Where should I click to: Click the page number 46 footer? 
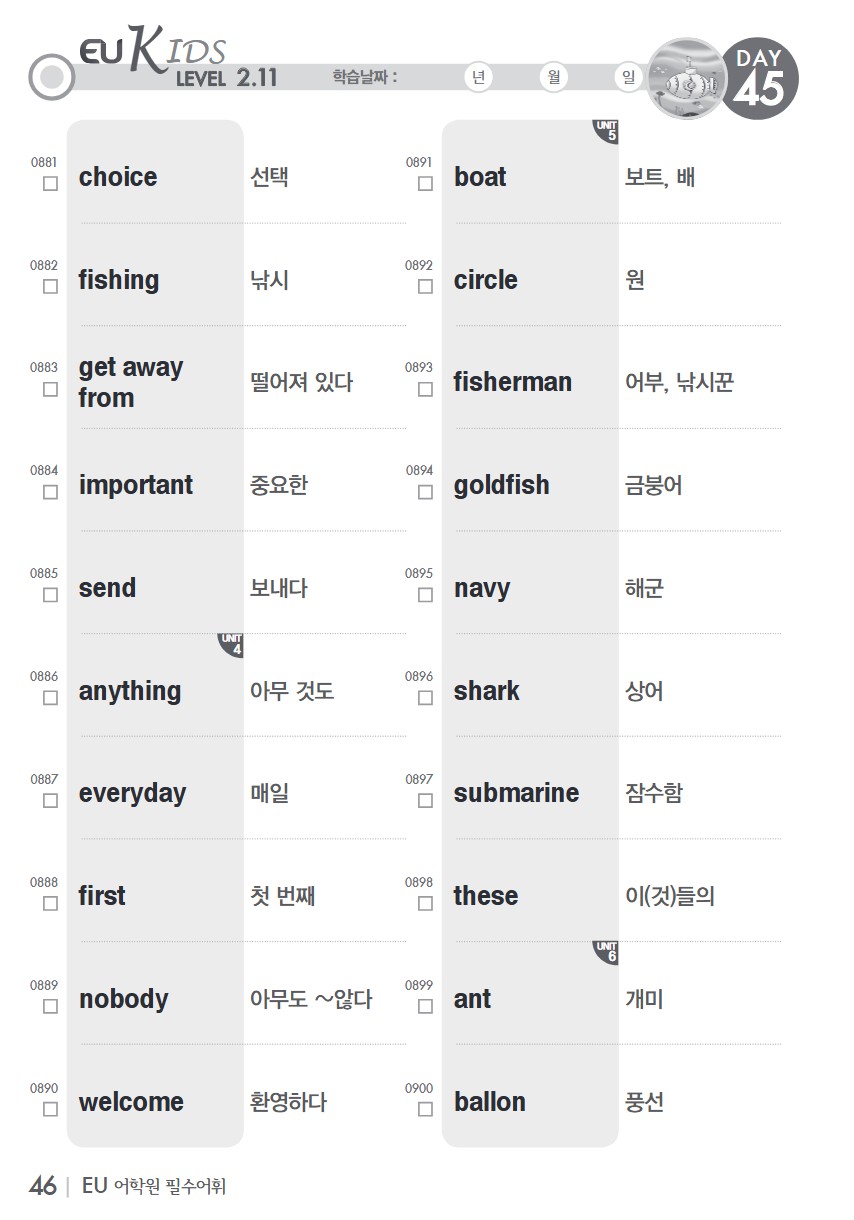point(43,1187)
